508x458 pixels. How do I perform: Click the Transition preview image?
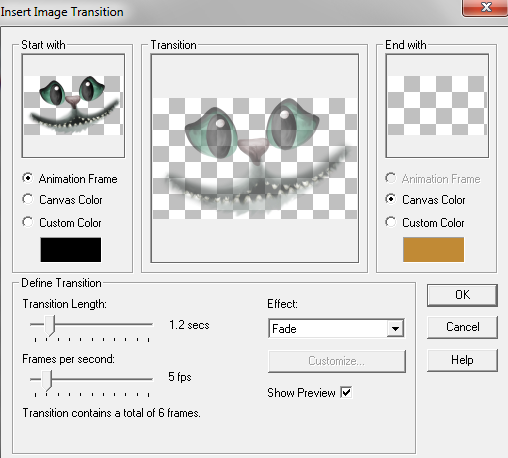click(255, 158)
